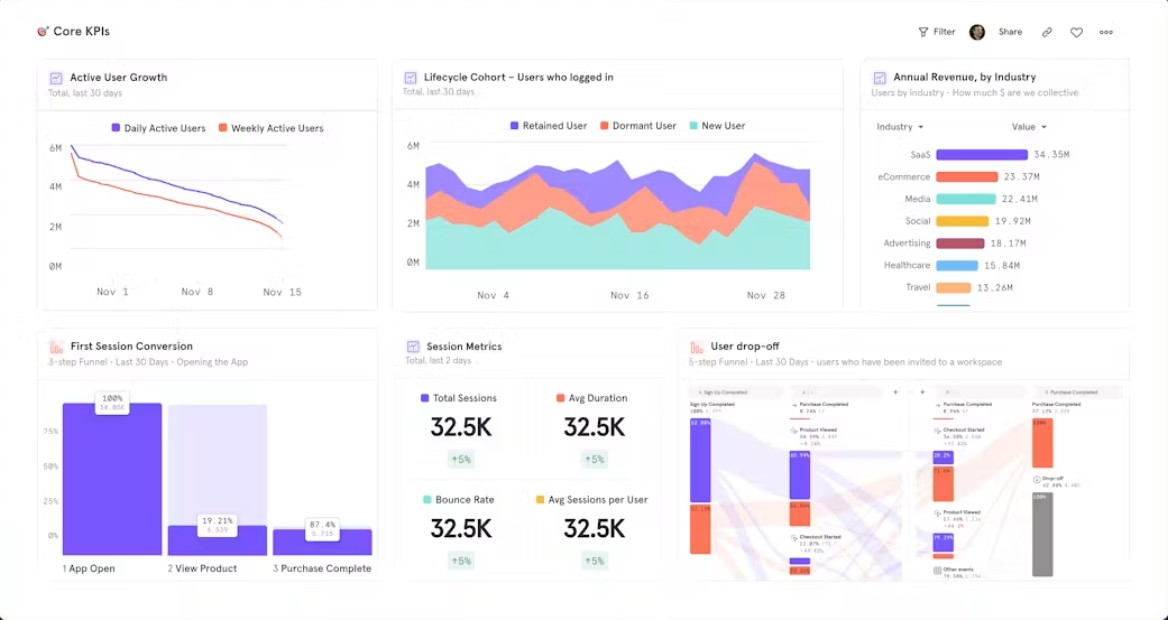1168x620 pixels.
Task: Click the up 5% badge under Bounce Rate
Action: (461, 561)
